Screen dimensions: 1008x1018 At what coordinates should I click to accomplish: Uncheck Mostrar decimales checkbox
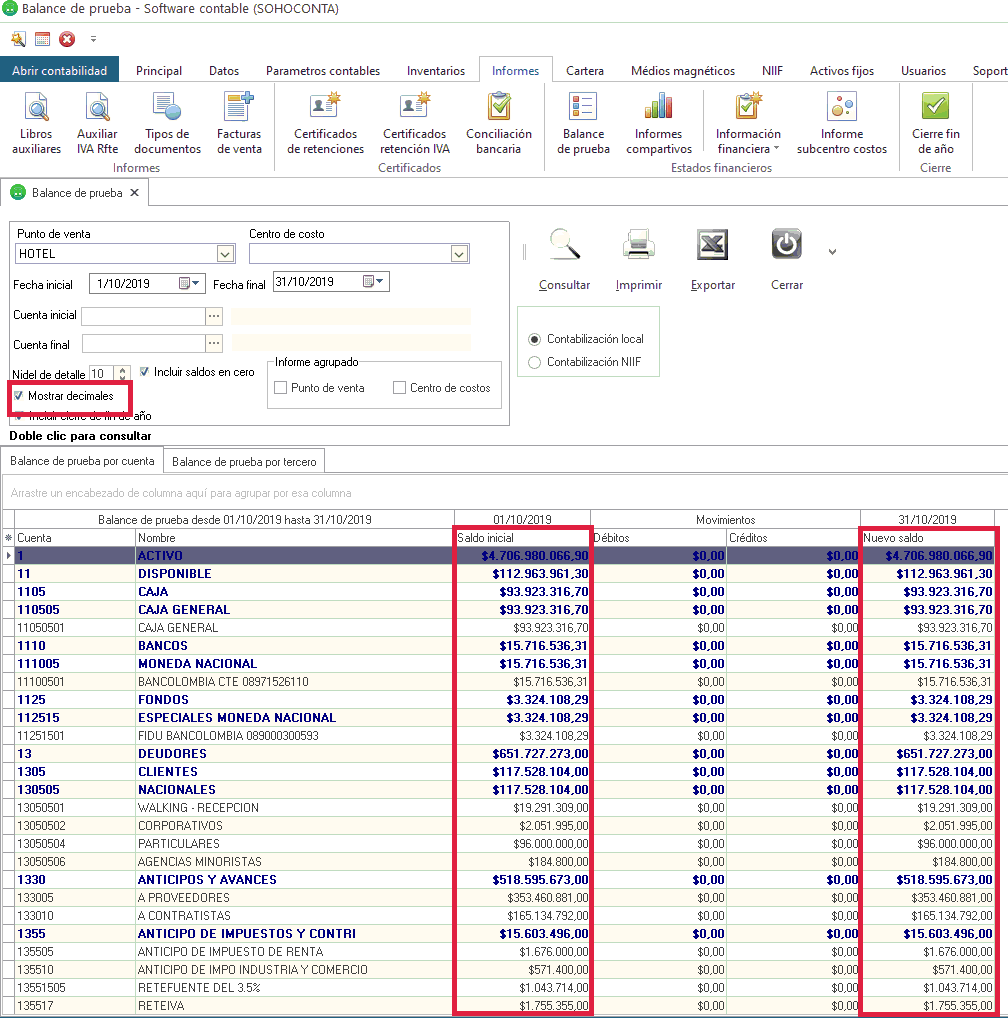20,396
